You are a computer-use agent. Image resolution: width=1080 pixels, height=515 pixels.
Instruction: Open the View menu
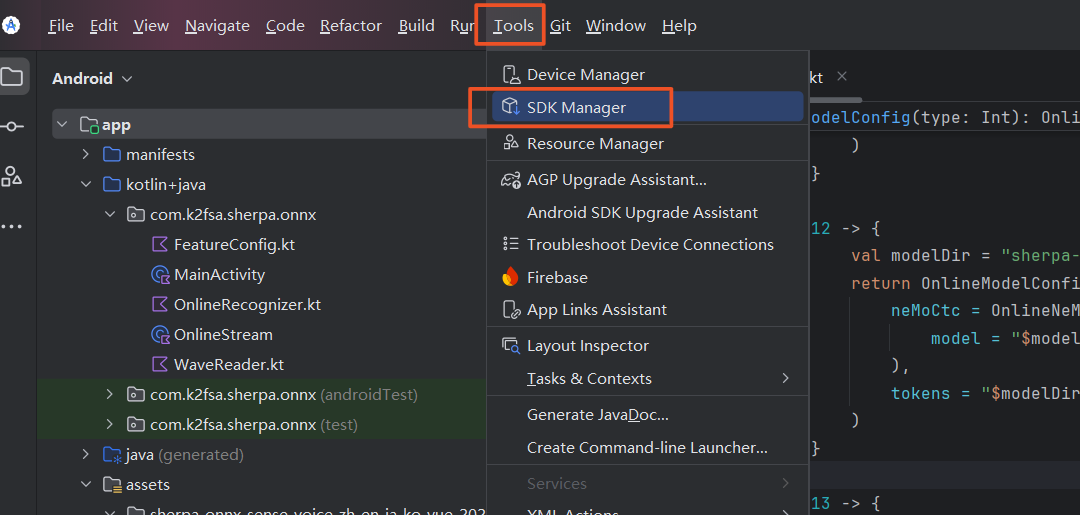click(x=151, y=26)
